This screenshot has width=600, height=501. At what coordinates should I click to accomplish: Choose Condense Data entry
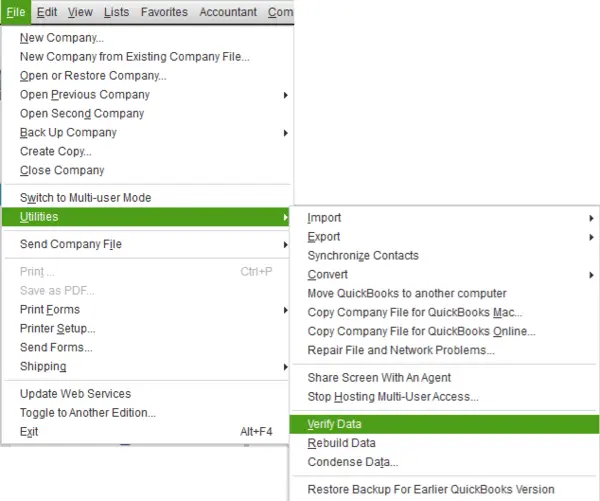(353, 462)
